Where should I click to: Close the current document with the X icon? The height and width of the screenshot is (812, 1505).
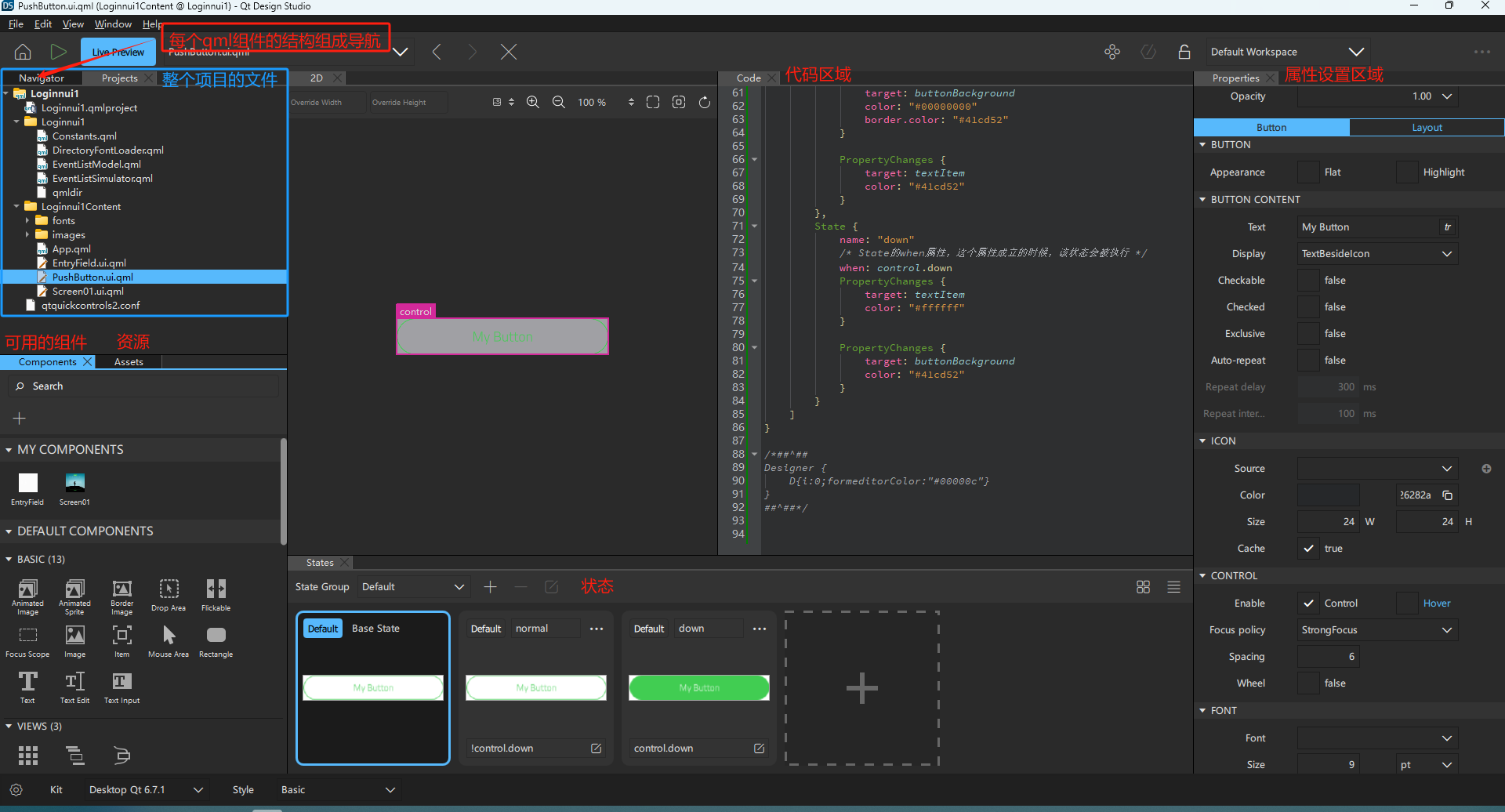(x=509, y=53)
